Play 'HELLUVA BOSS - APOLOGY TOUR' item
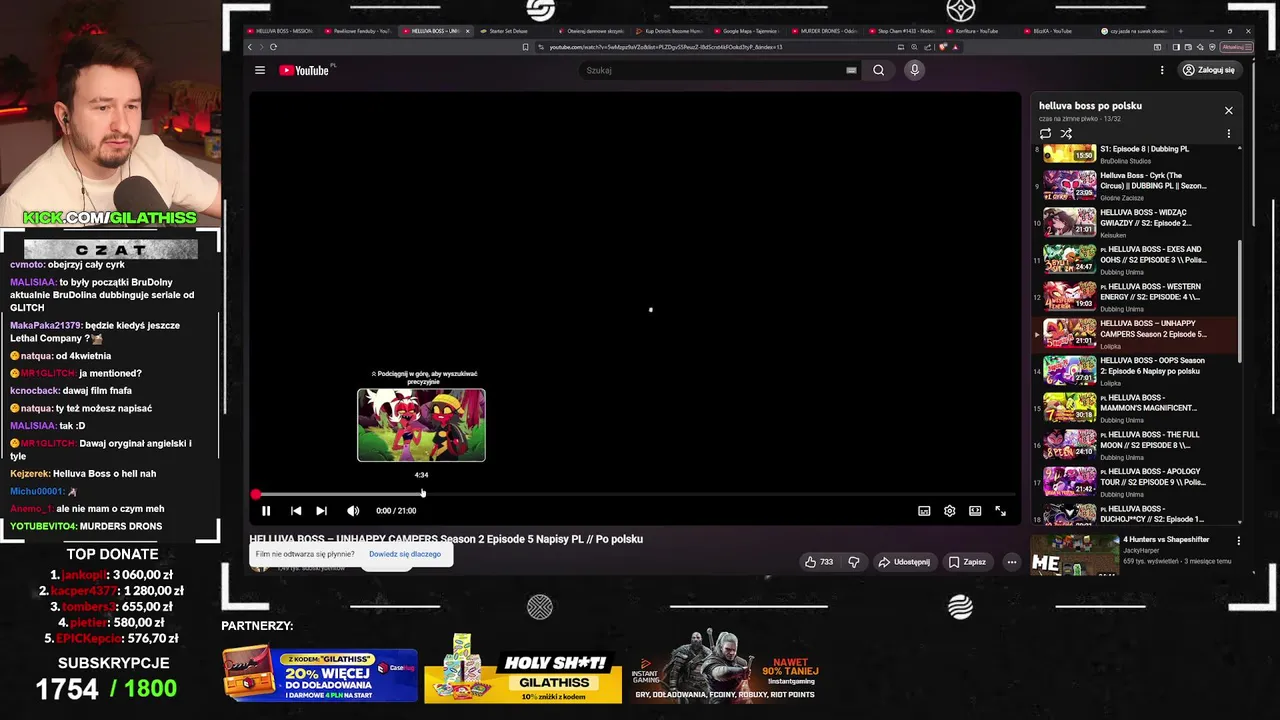Image resolution: width=1280 pixels, height=720 pixels. [1135, 482]
